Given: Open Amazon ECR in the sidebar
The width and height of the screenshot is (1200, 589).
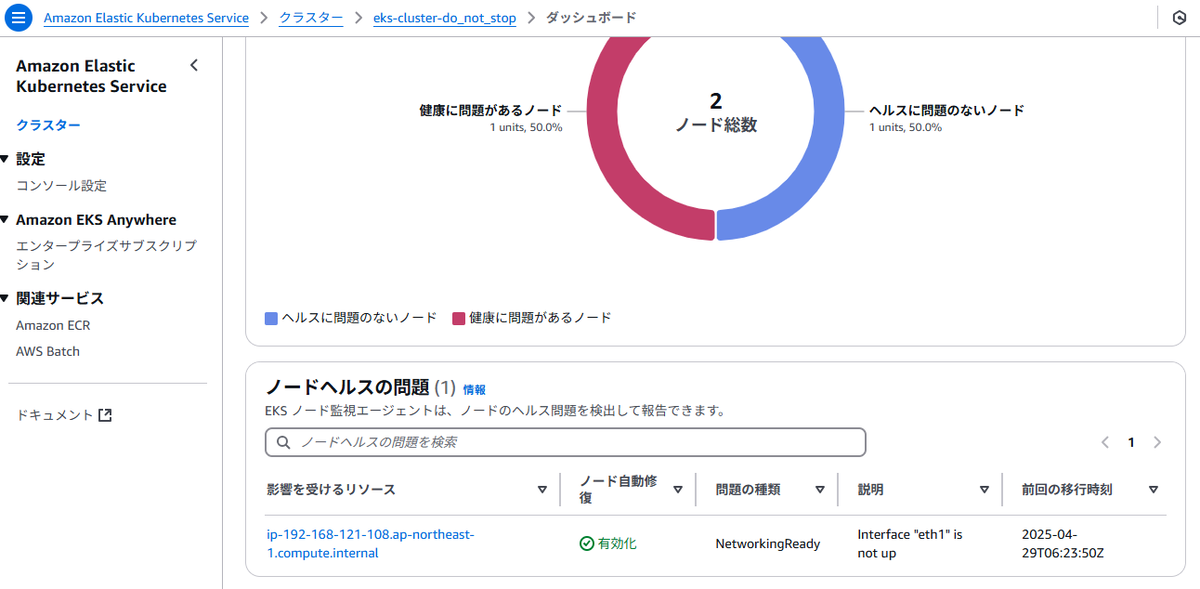Looking at the screenshot, I should point(53,325).
